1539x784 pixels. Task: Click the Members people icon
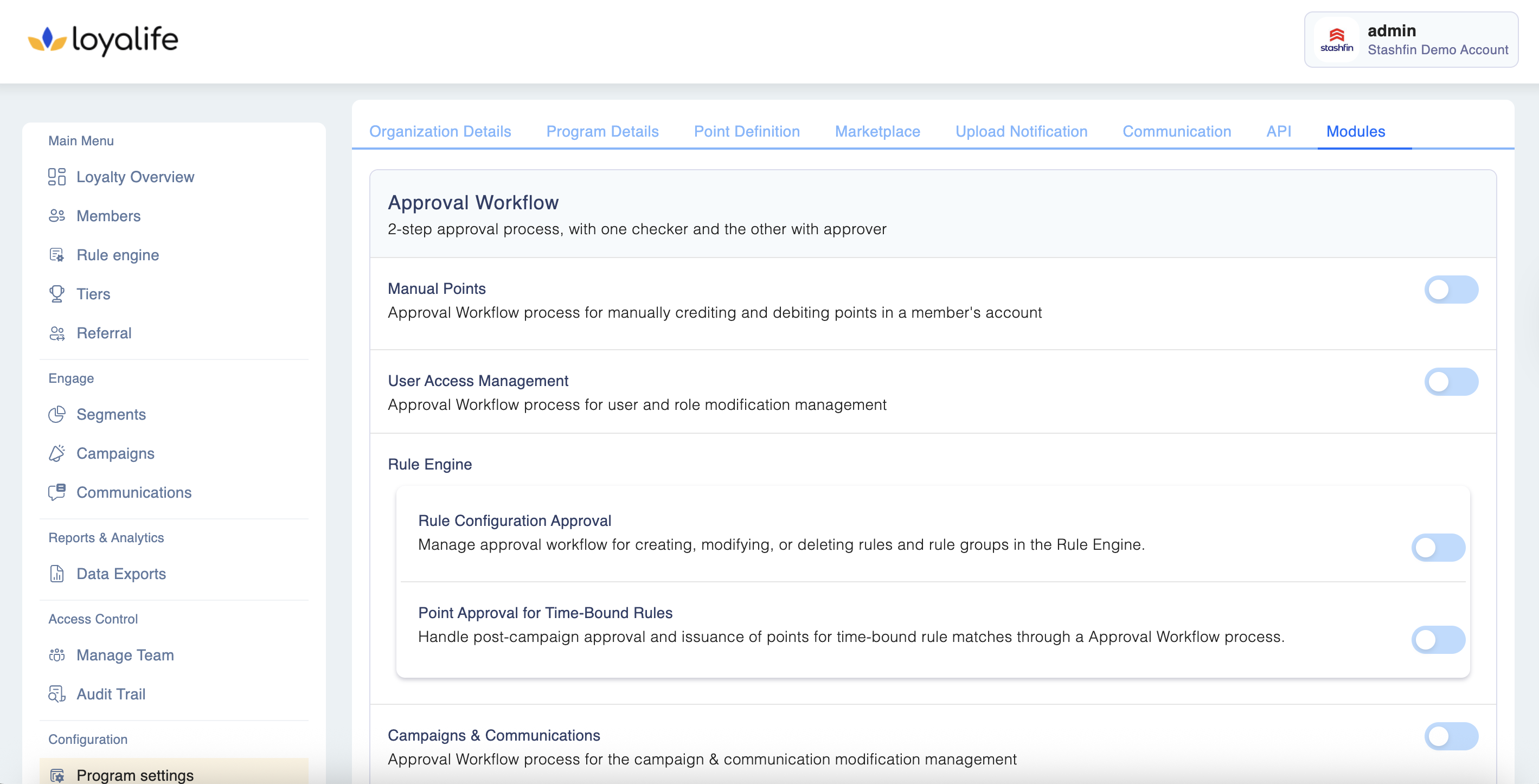pos(57,216)
